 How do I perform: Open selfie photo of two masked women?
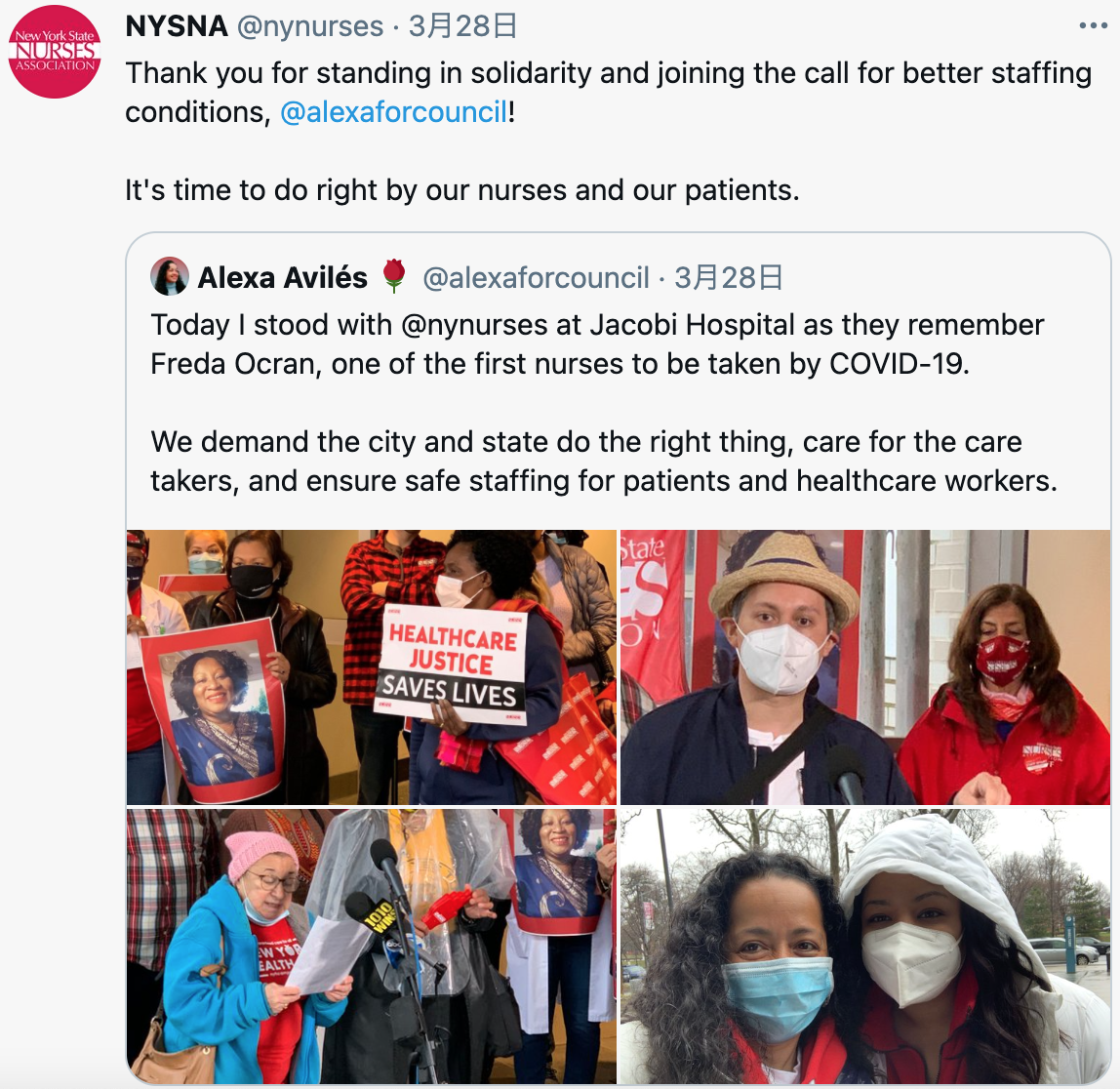(x=865, y=947)
